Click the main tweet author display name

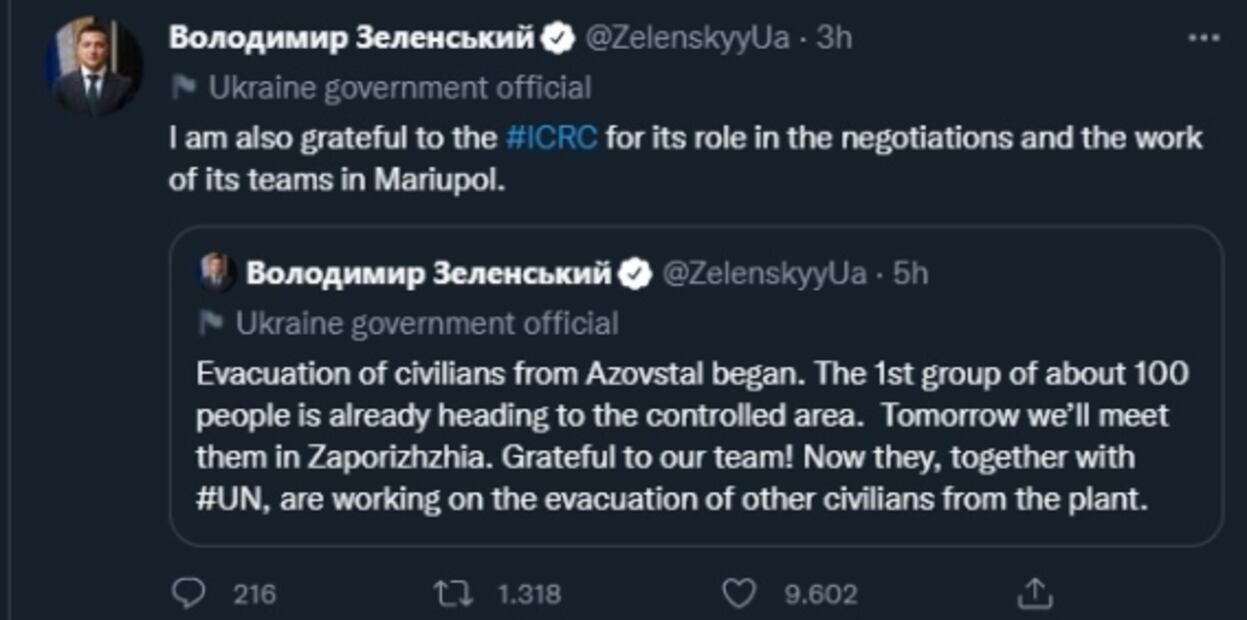coord(352,38)
